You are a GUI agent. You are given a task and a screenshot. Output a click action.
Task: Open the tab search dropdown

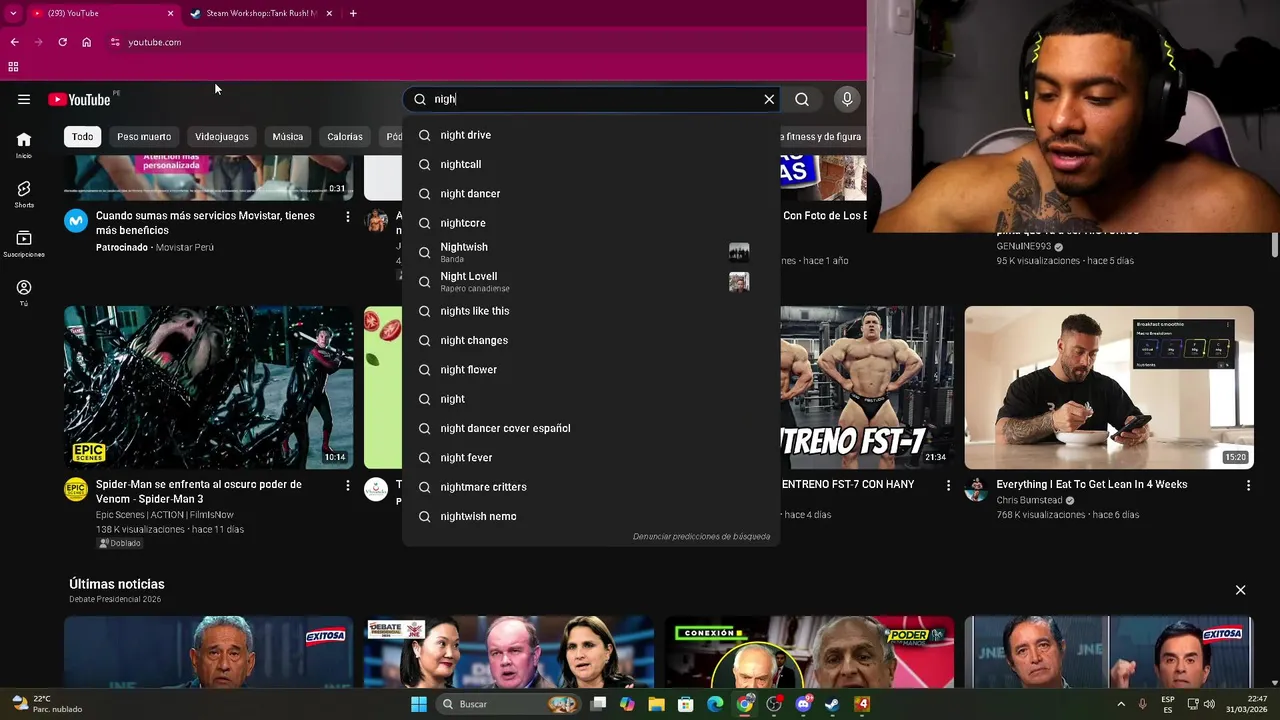coord(13,13)
